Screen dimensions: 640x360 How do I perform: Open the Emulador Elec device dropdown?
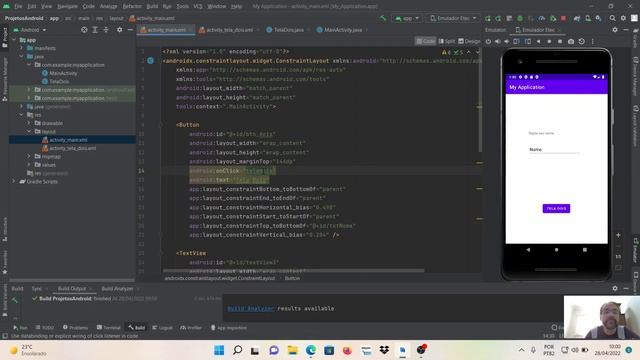point(453,18)
